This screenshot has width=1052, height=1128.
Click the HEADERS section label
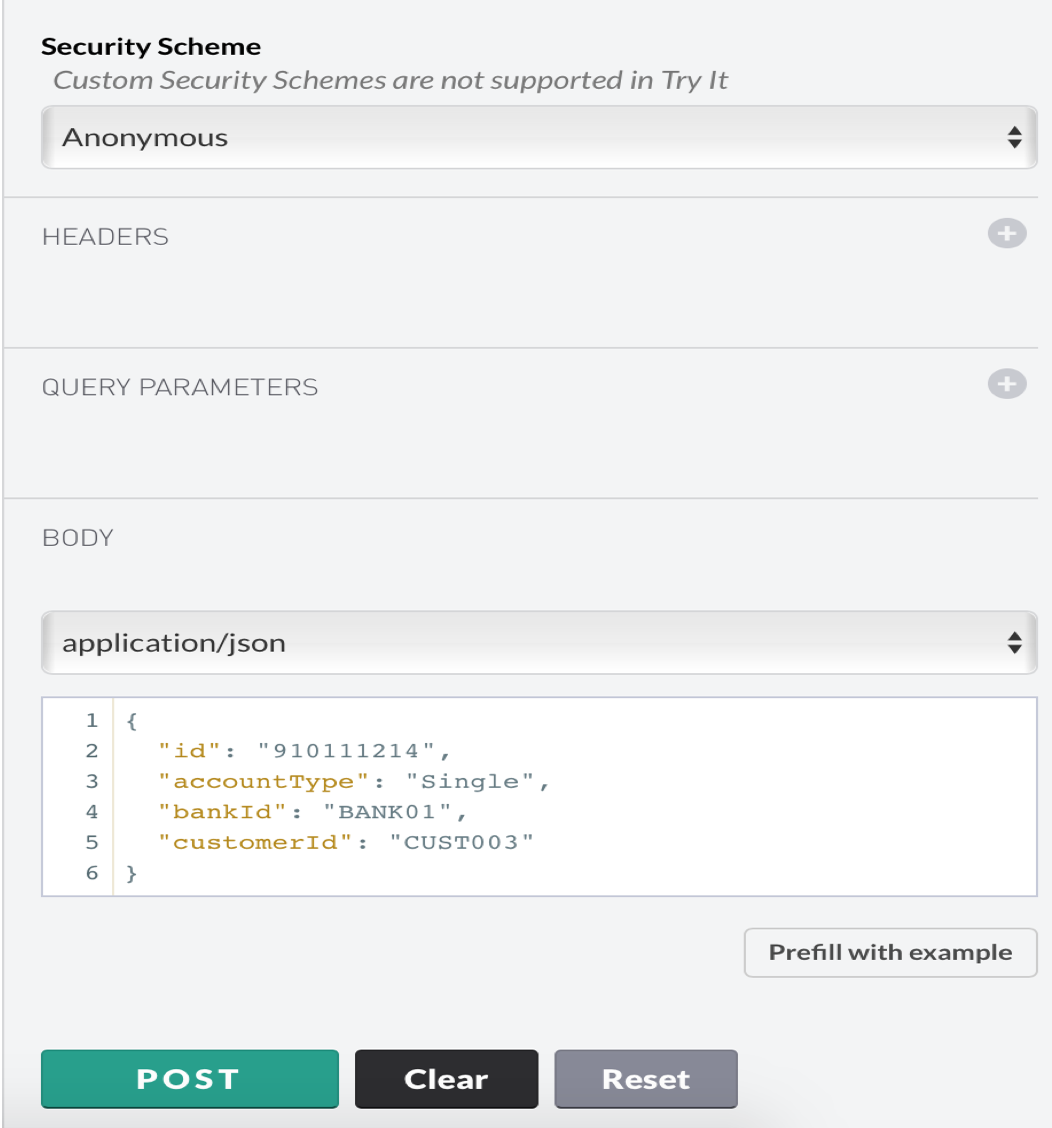tap(105, 237)
